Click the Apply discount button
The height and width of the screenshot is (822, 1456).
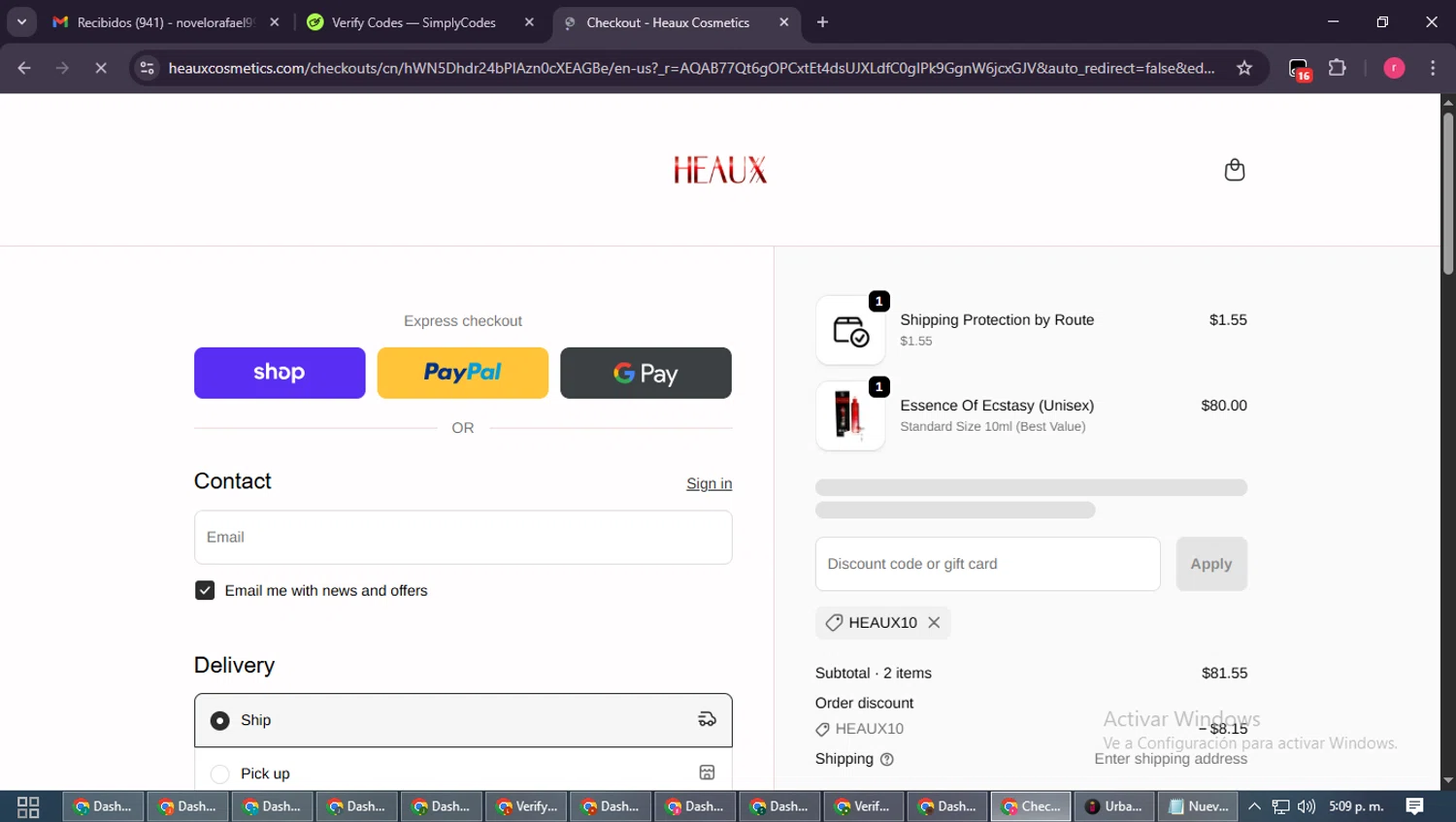(1211, 564)
